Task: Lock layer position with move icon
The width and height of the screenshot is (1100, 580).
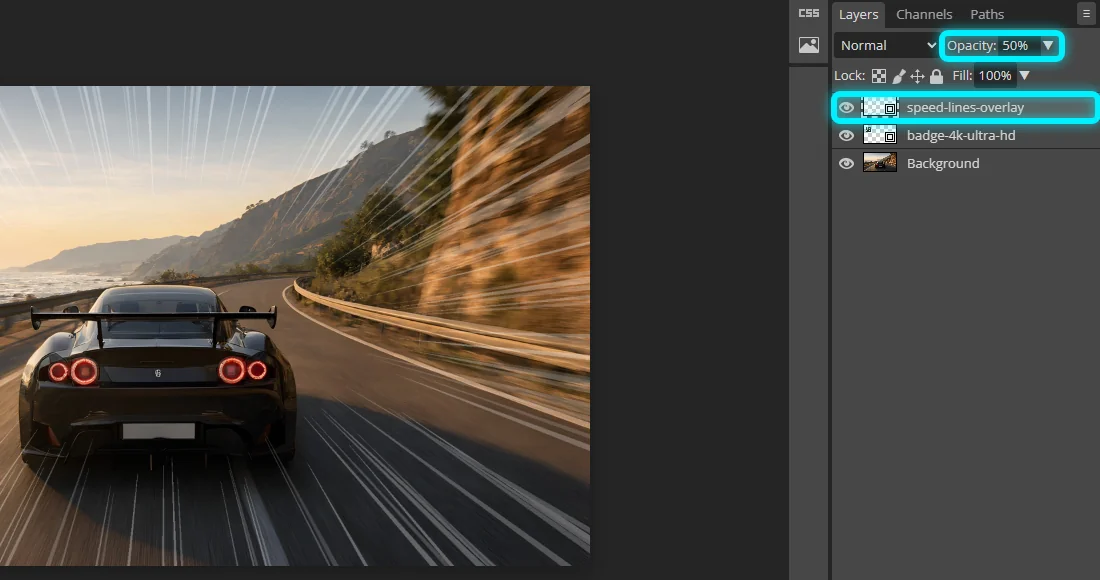Action: 917,76
